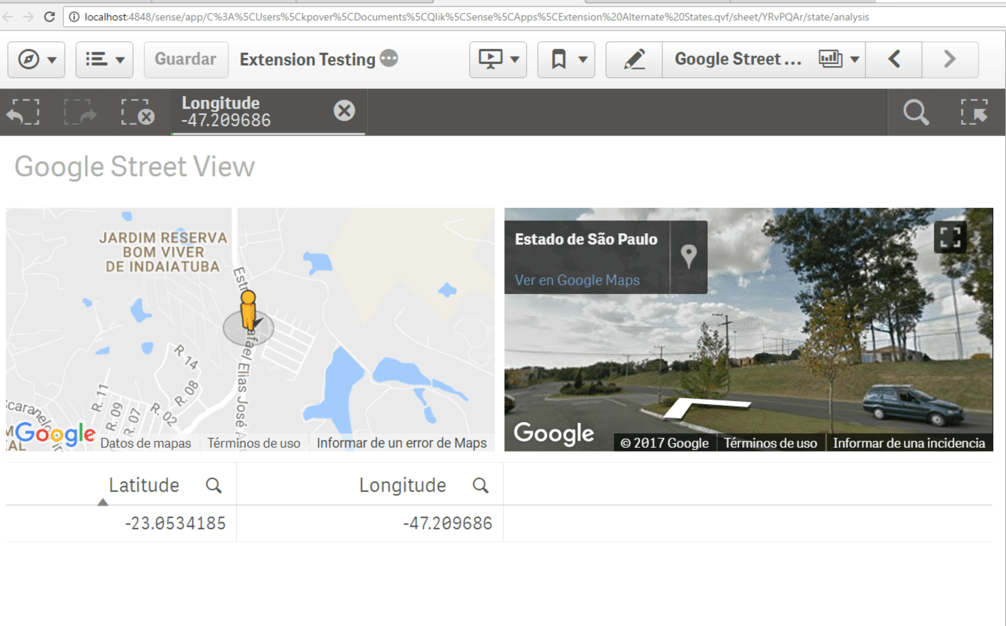Open the presentation screen menu
The width and height of the screenshot is (1006, 626).
(498, 60)
